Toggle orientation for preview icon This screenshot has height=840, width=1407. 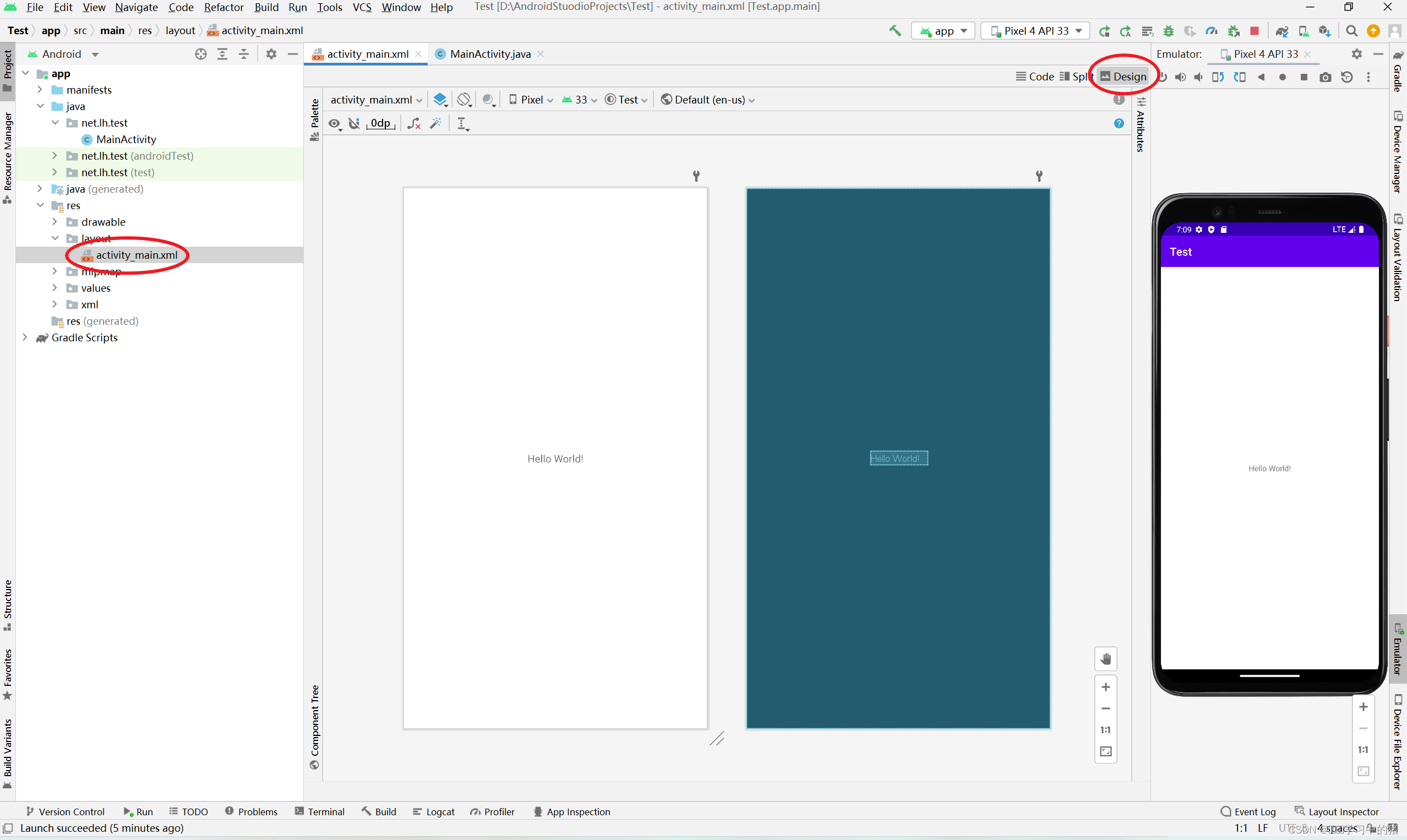tap(464, 100)
